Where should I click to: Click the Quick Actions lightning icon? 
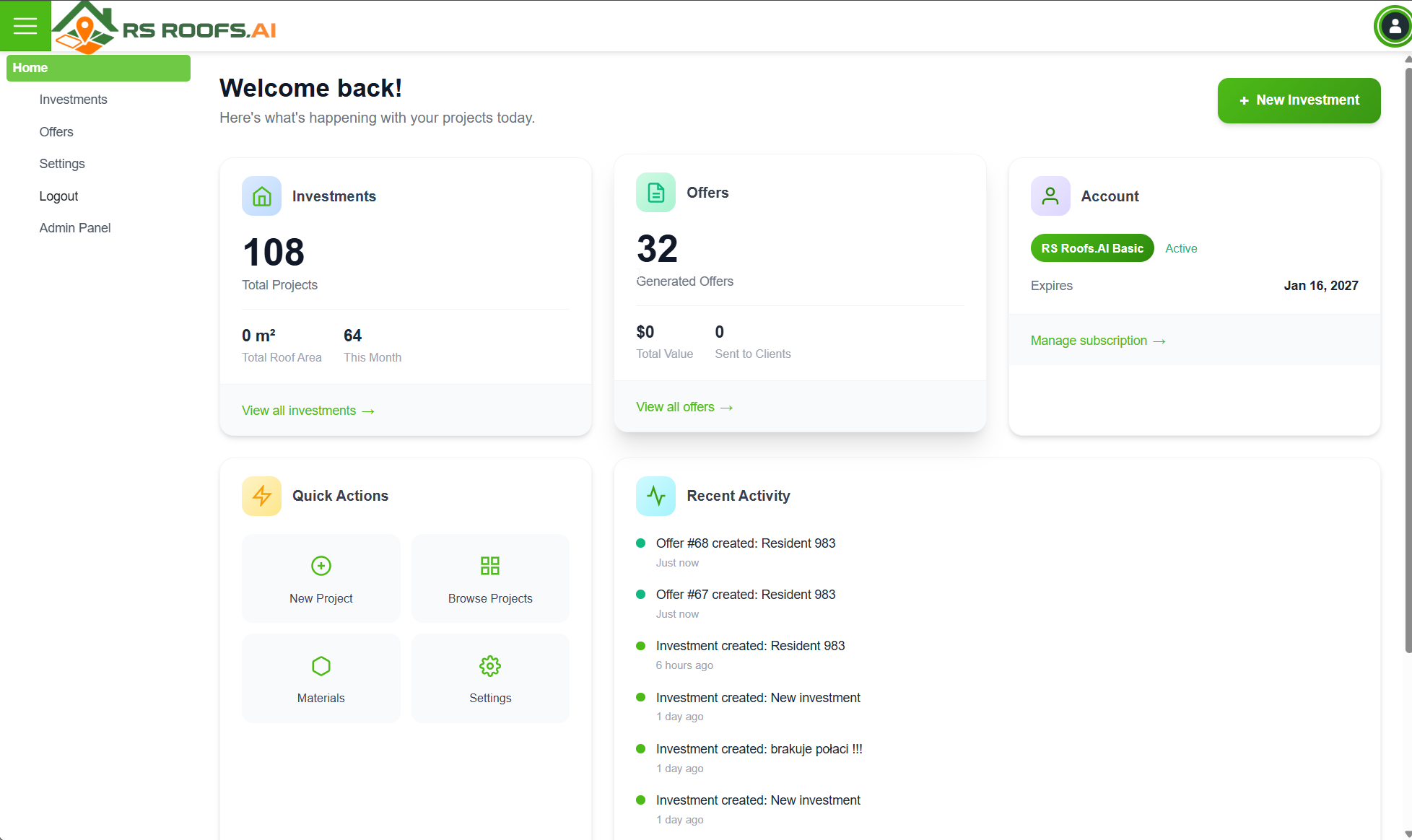point(261,496)
